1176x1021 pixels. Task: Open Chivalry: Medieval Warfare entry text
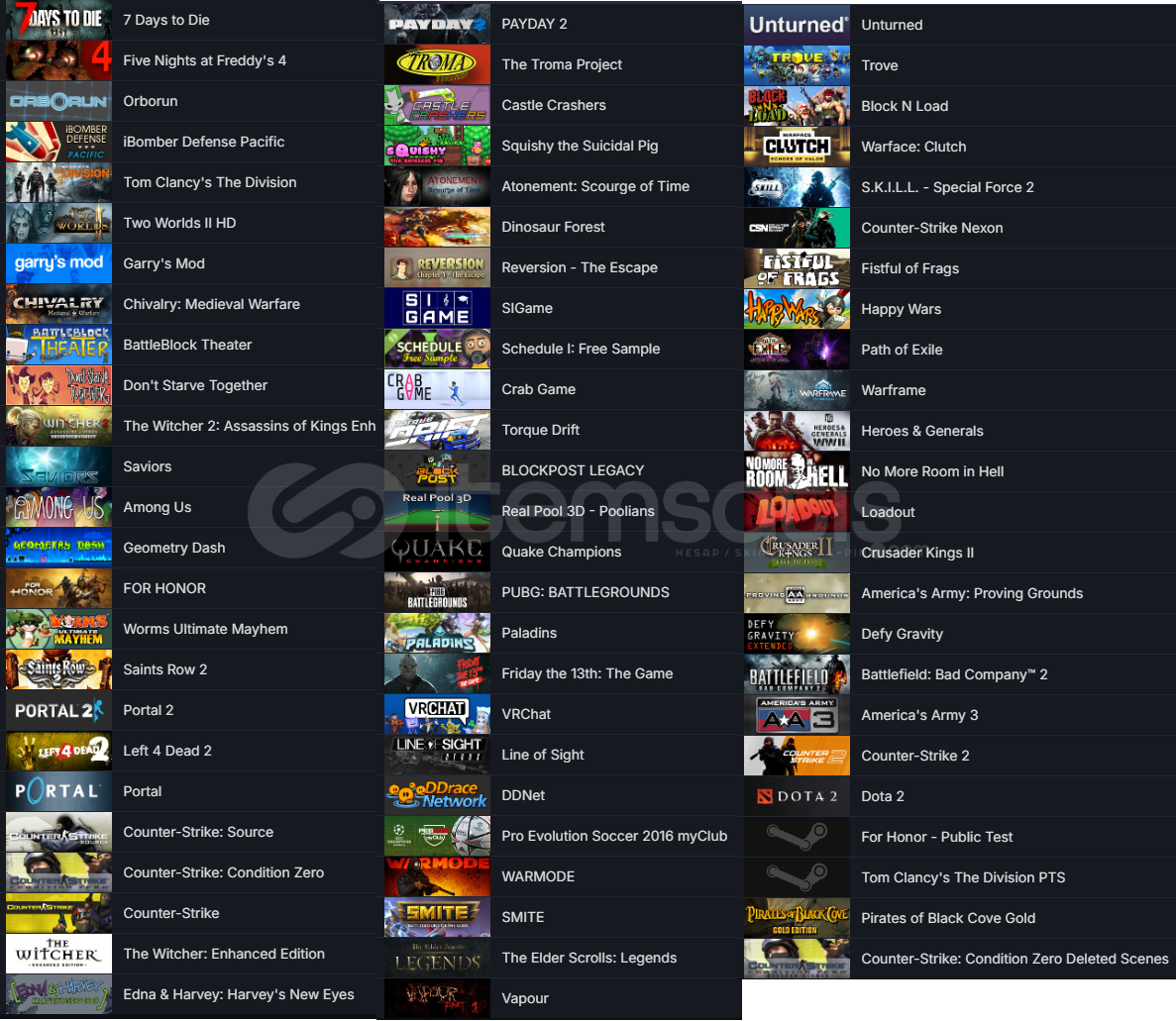pos(211,304)
